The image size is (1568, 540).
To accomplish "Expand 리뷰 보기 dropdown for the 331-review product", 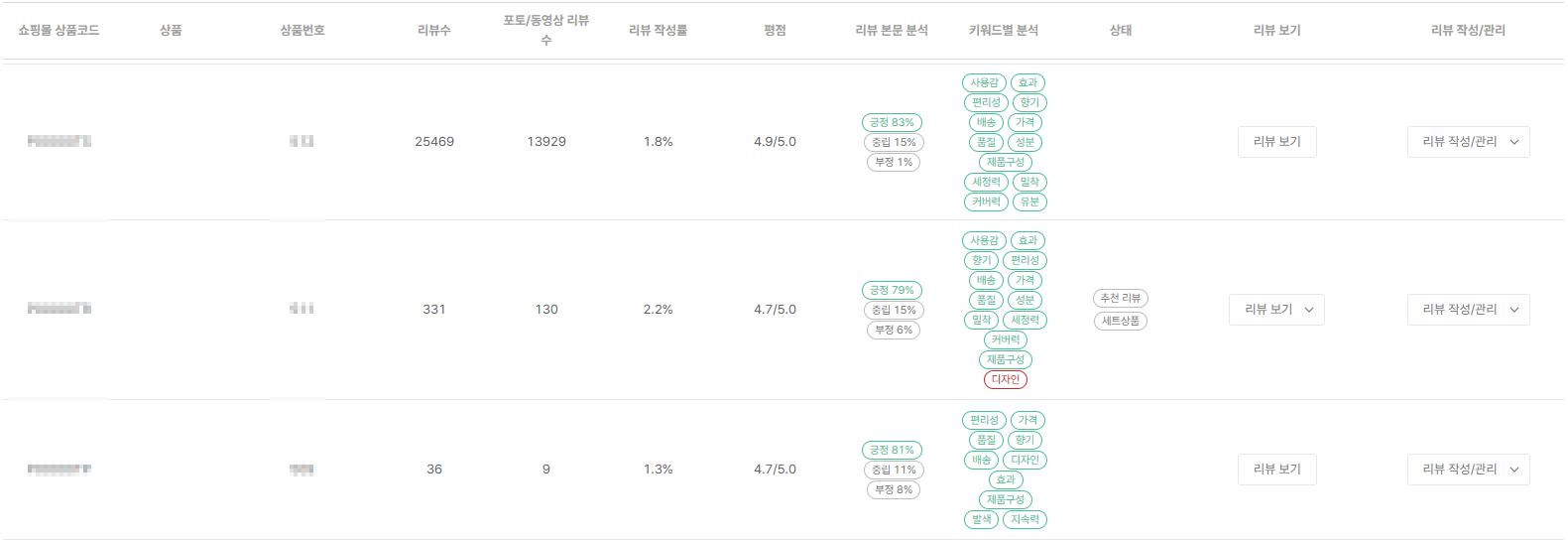I will pyautogui.click(x=1276, y=310).
